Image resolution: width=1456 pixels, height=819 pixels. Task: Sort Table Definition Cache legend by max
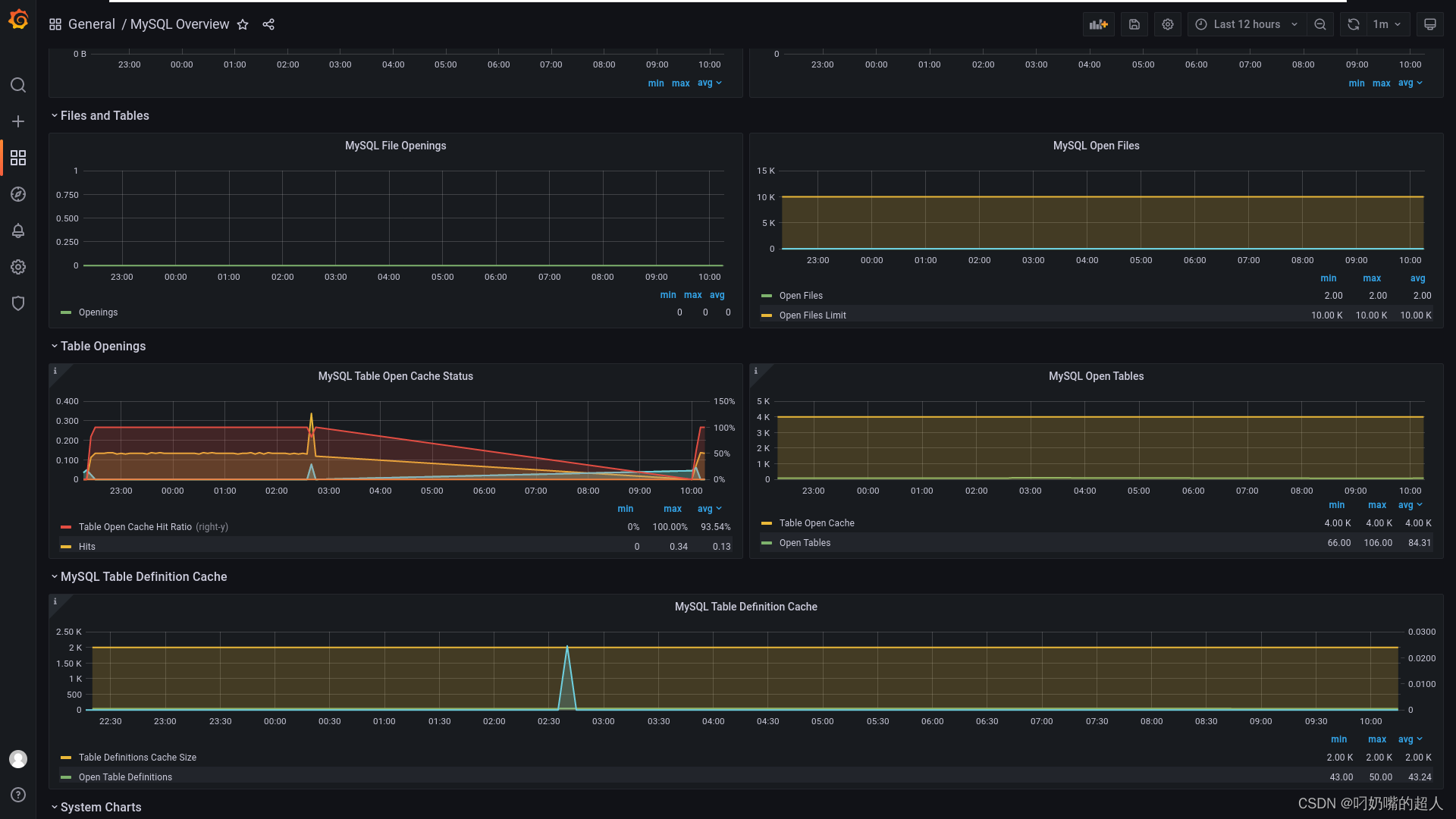click(1377, 739)
